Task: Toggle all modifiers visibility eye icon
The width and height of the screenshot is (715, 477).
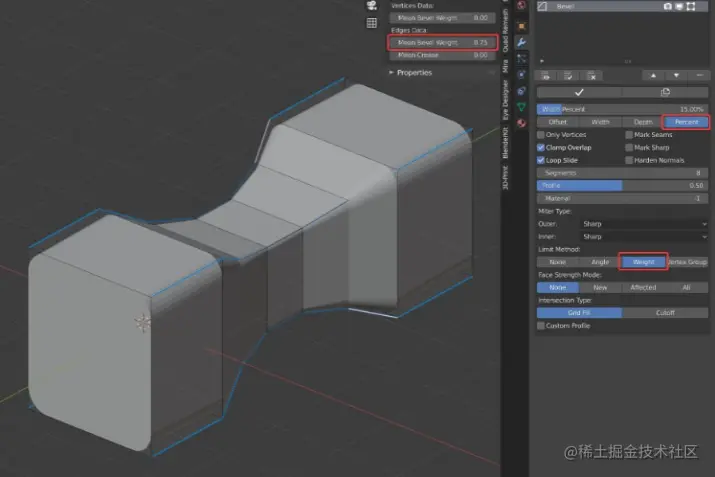Action: tap(546, 76)
